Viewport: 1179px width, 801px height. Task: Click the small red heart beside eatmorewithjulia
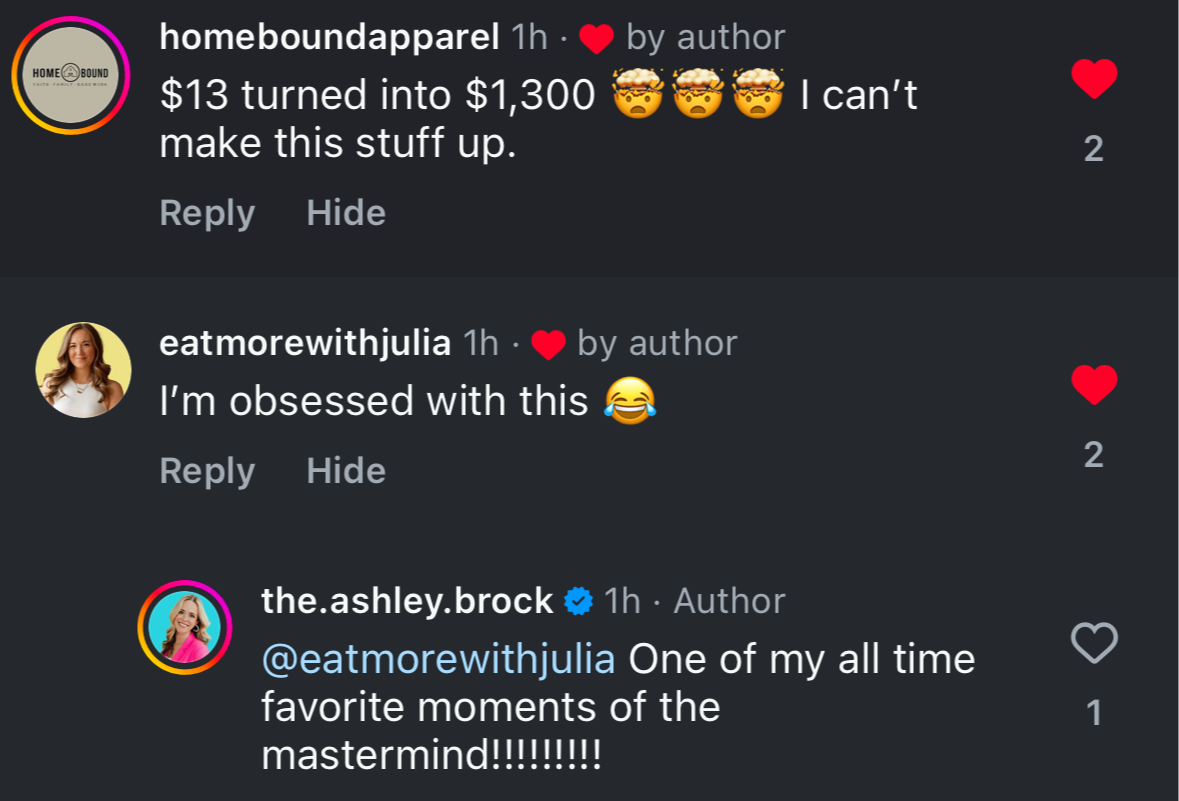(x=548, y=345)
